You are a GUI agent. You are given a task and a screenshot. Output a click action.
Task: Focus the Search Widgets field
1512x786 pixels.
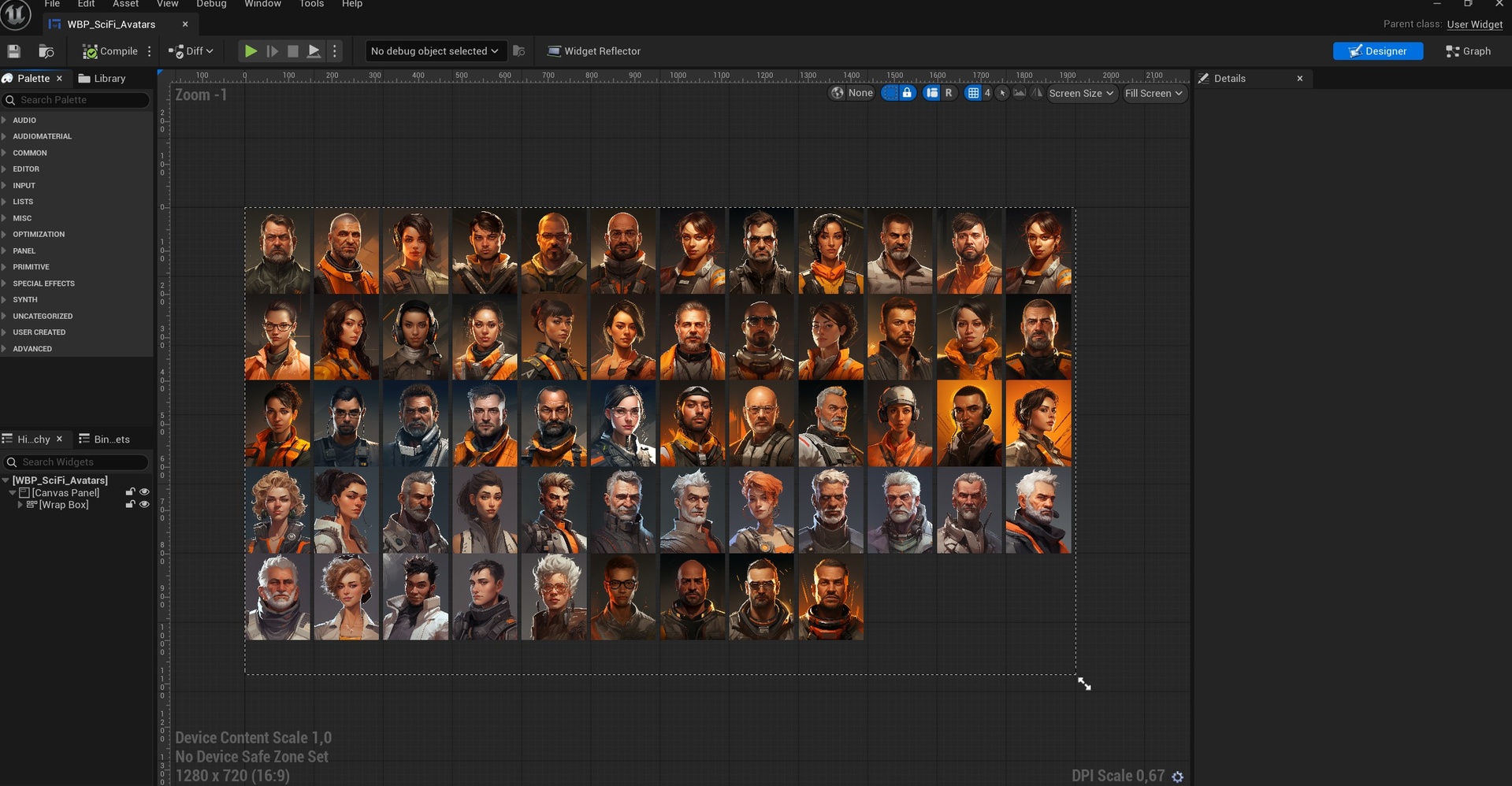[x=76, y=462]
